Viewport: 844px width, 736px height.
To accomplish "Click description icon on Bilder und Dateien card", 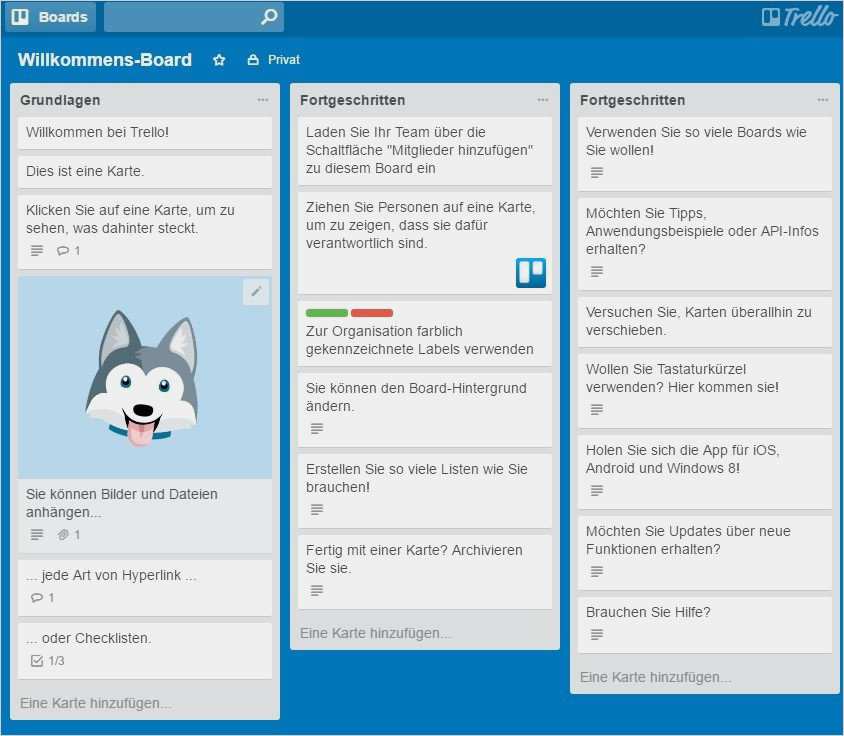I will (x=37, y=535).
